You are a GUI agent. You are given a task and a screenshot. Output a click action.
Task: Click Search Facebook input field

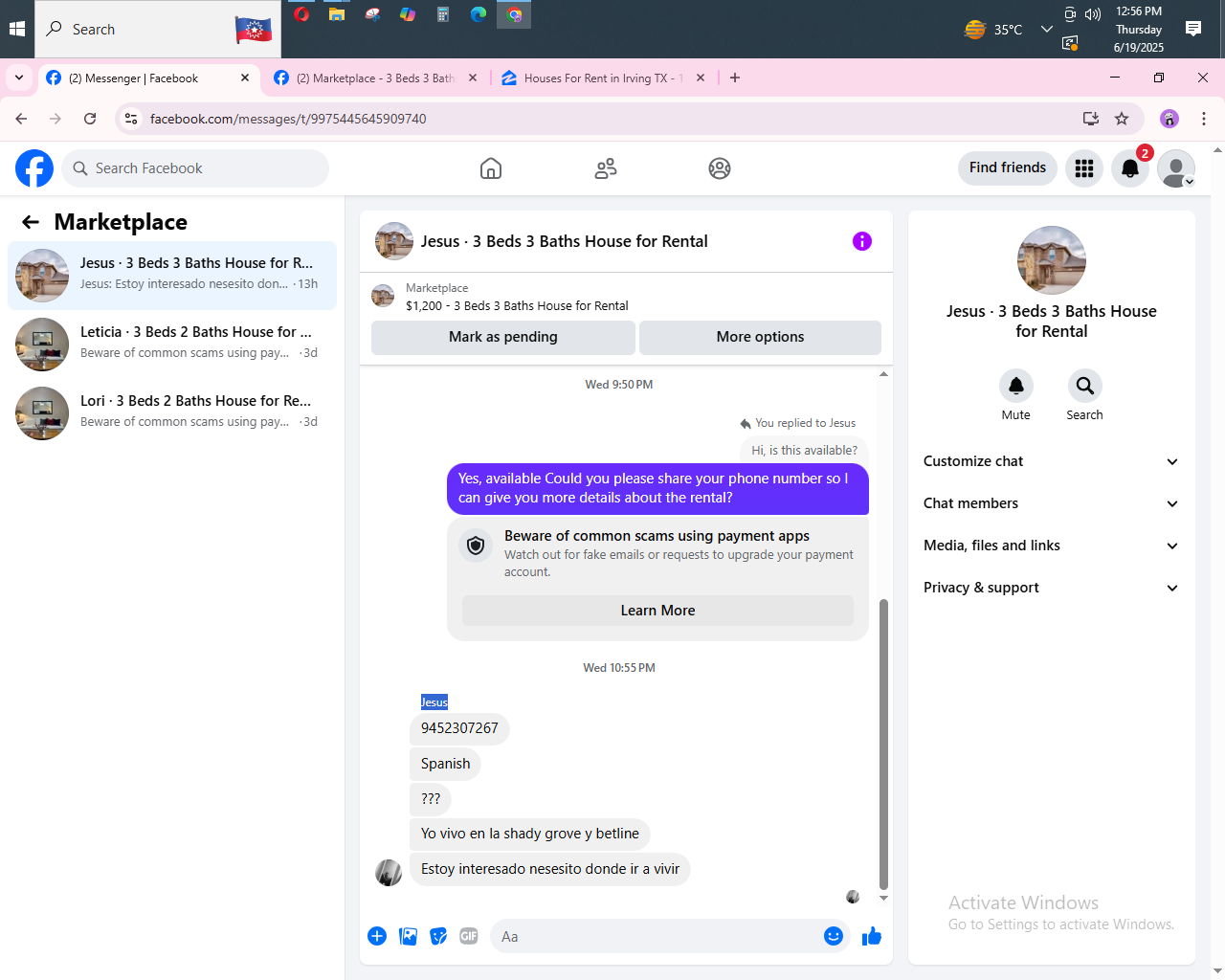point(195,168)
